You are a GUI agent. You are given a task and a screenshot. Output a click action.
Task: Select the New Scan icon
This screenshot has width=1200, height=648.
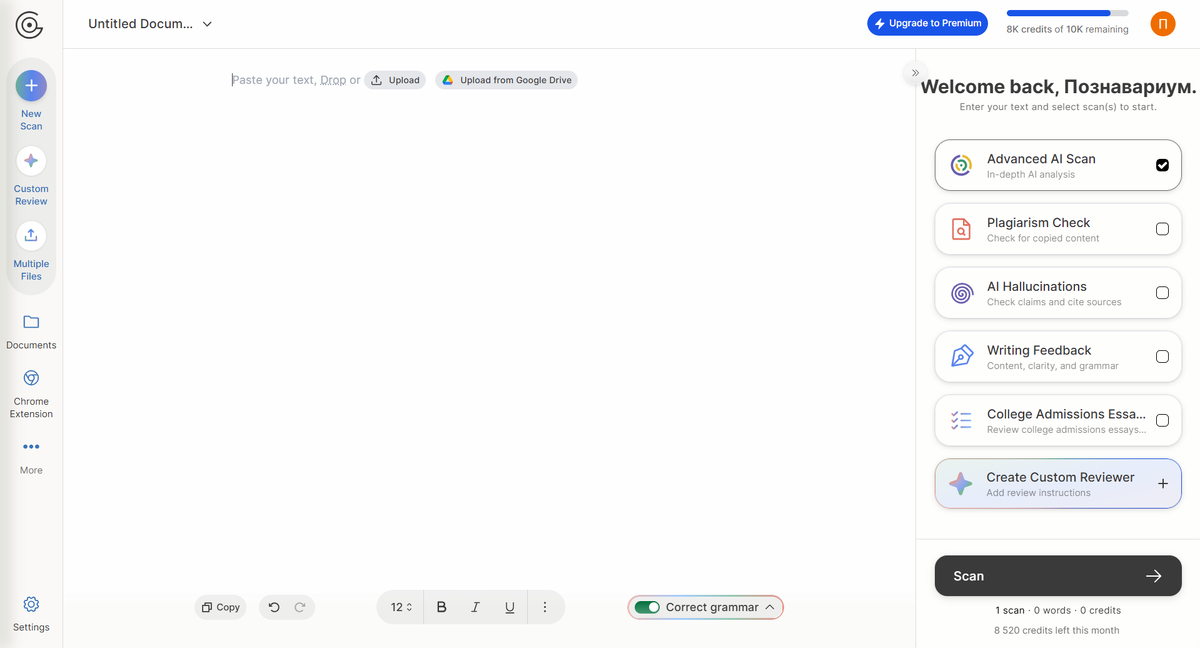click(31, 86)
